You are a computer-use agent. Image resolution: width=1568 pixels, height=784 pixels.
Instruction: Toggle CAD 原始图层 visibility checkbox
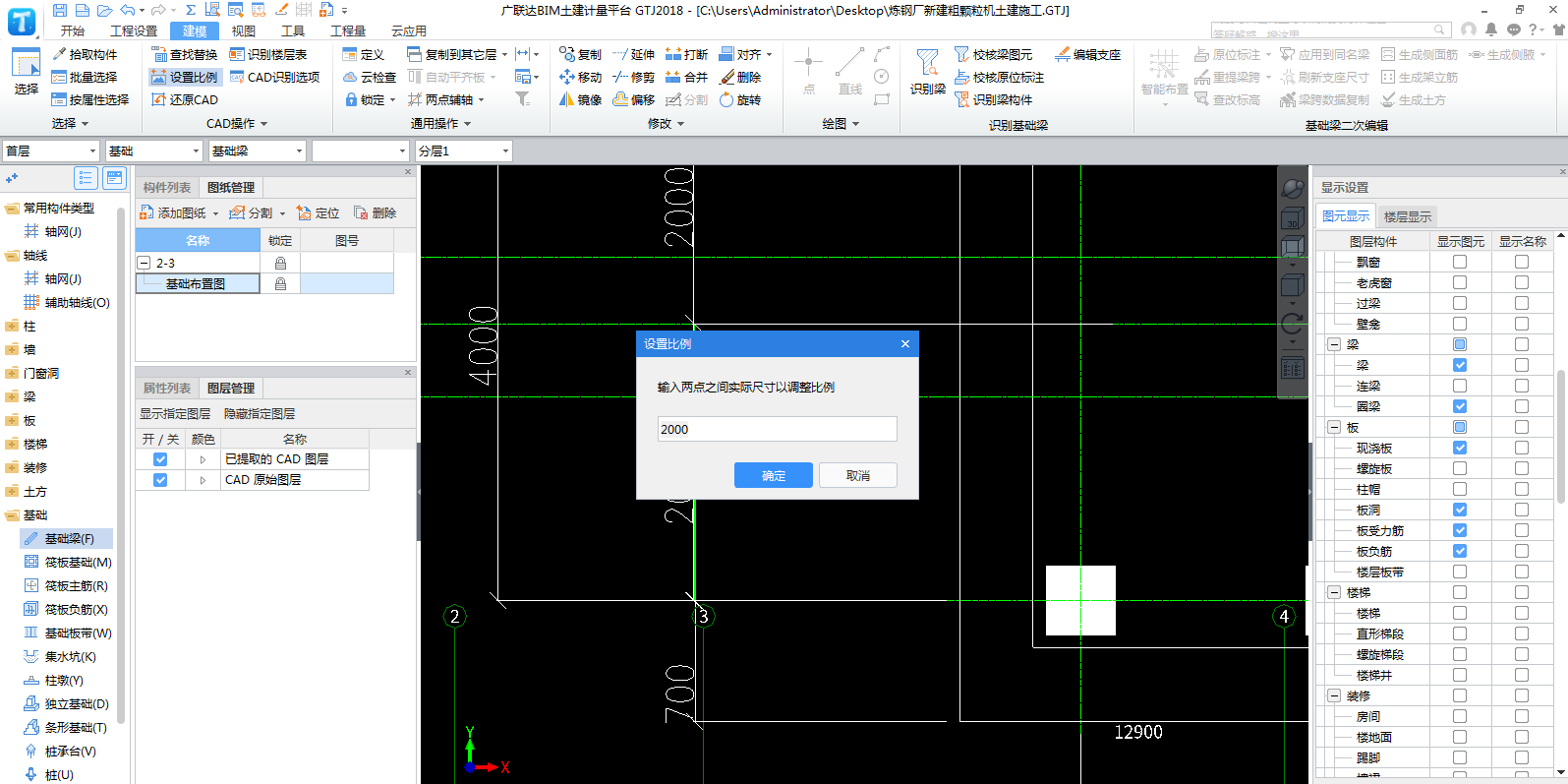click(x=160, y=480)
